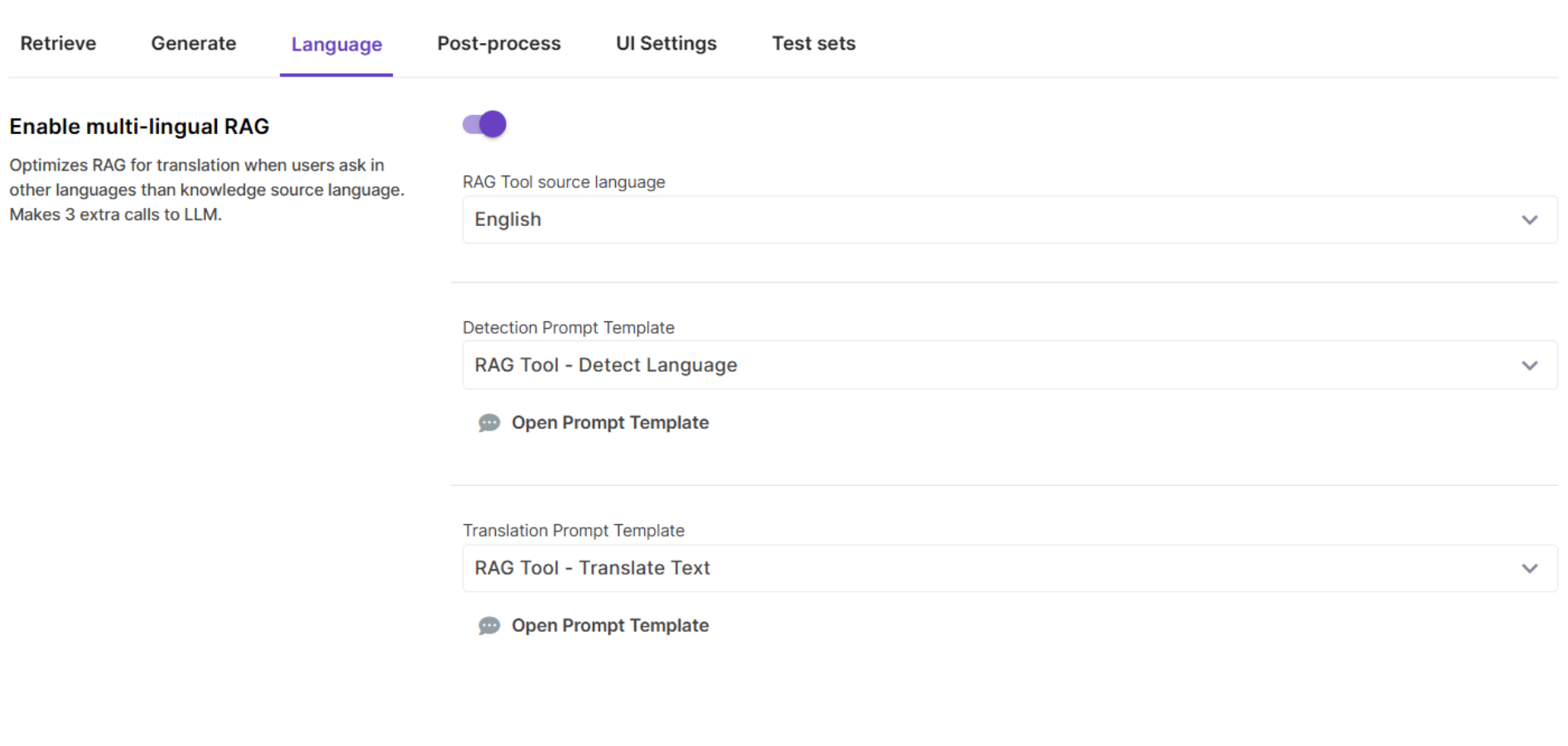Open the RAG Tool source language dropdown
The image size is (1568, 746).
[1008, 220]
